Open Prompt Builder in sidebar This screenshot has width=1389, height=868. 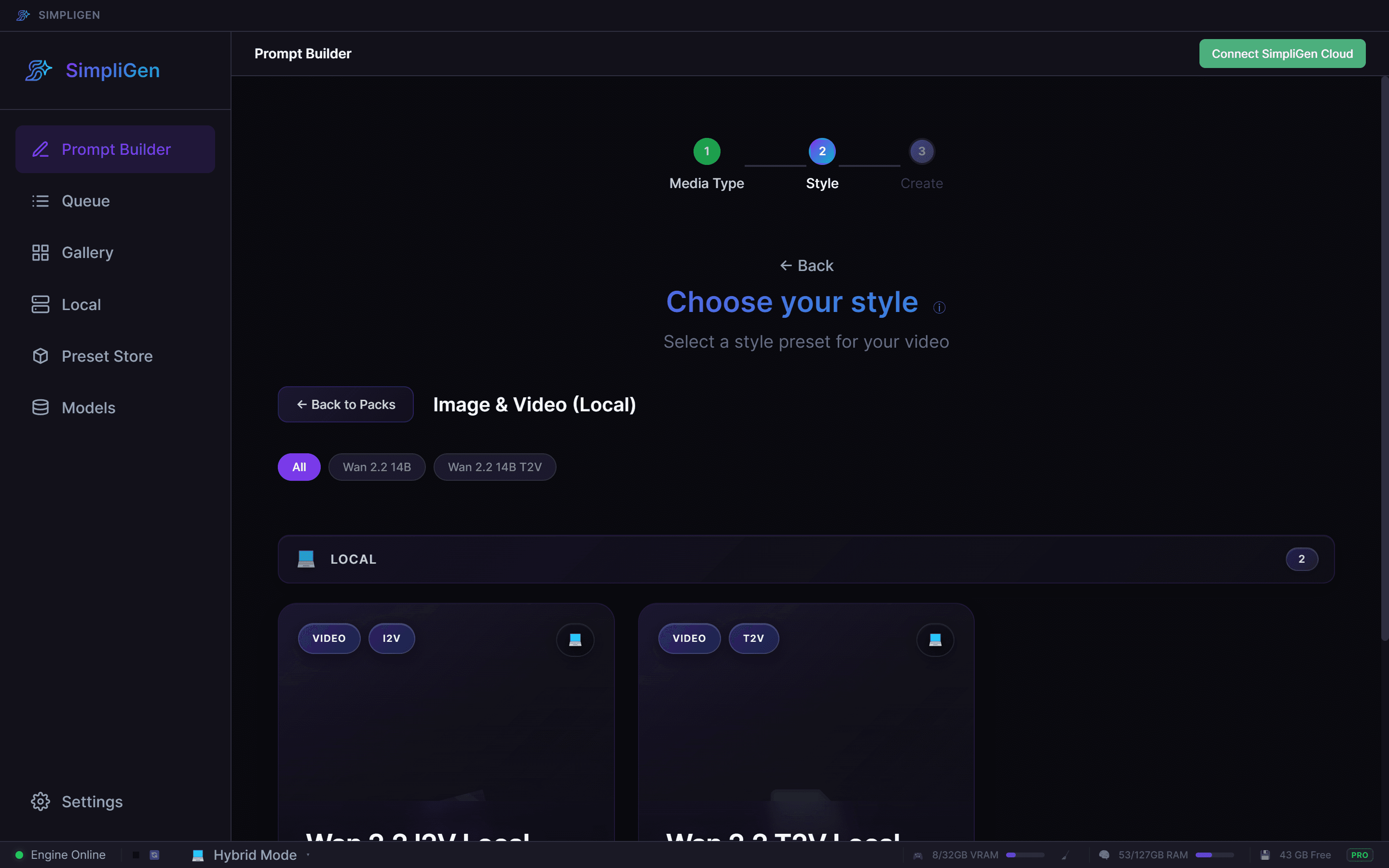[x=115, y=149]
